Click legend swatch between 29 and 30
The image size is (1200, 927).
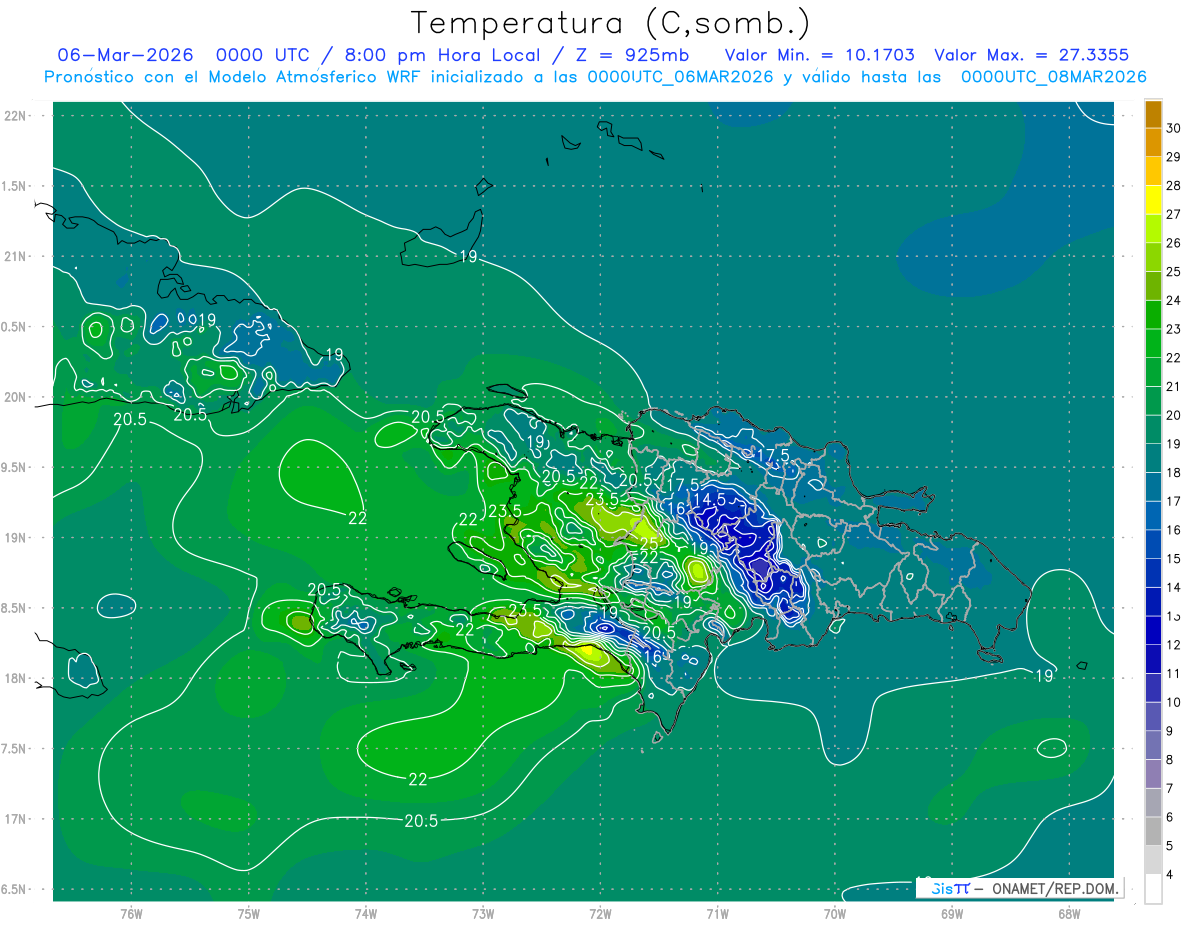1153,142
